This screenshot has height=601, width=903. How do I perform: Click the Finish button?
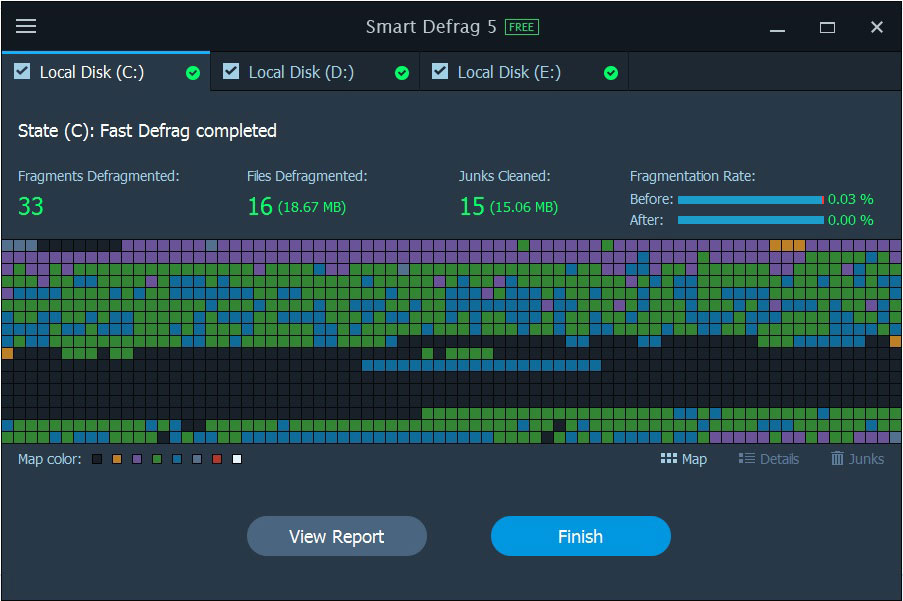click(580, 536)
